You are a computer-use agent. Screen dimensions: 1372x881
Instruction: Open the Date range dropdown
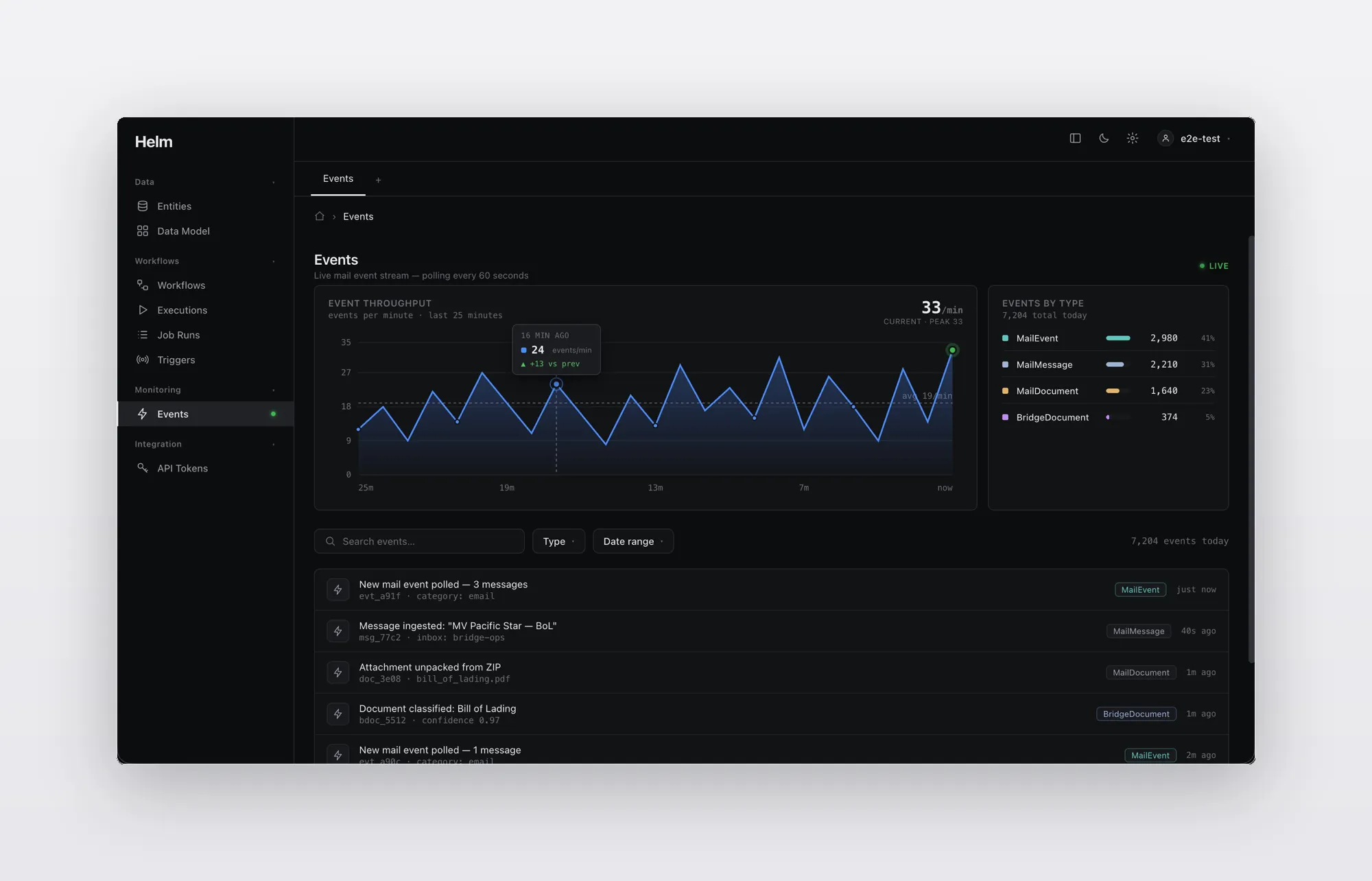pos(633,541)
